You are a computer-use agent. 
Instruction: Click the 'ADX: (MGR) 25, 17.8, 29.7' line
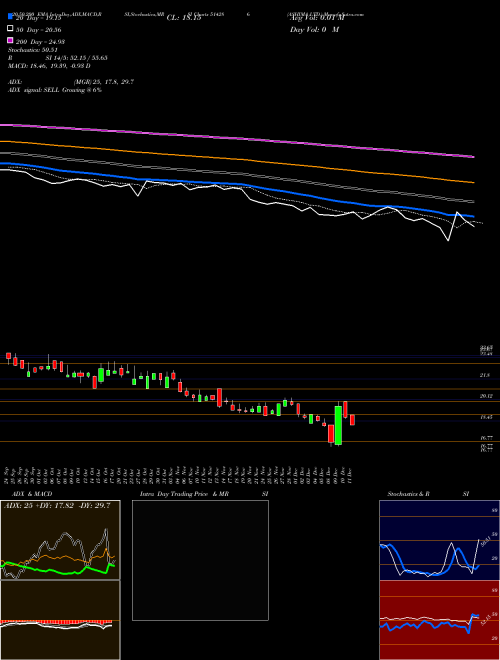tap(71, 82)
